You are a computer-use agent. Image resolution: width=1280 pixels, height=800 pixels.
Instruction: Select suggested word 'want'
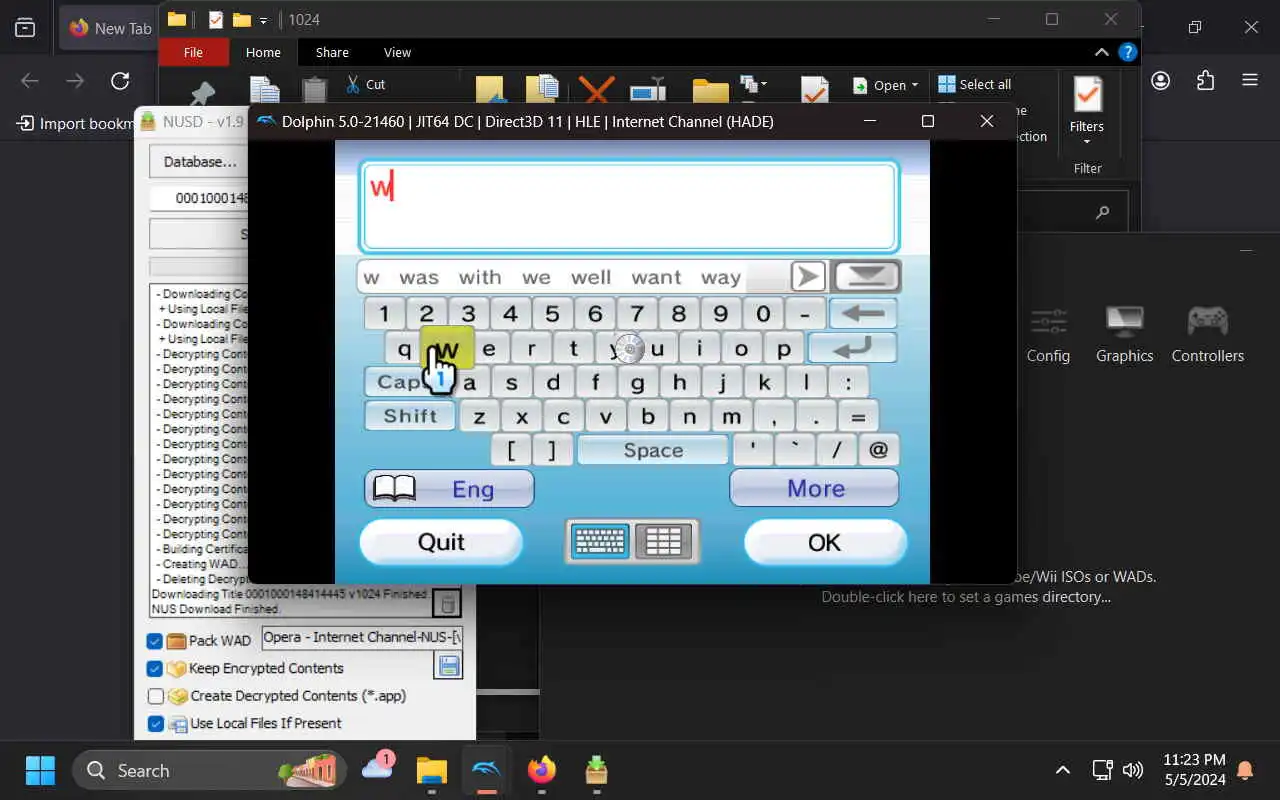point(656,277)
